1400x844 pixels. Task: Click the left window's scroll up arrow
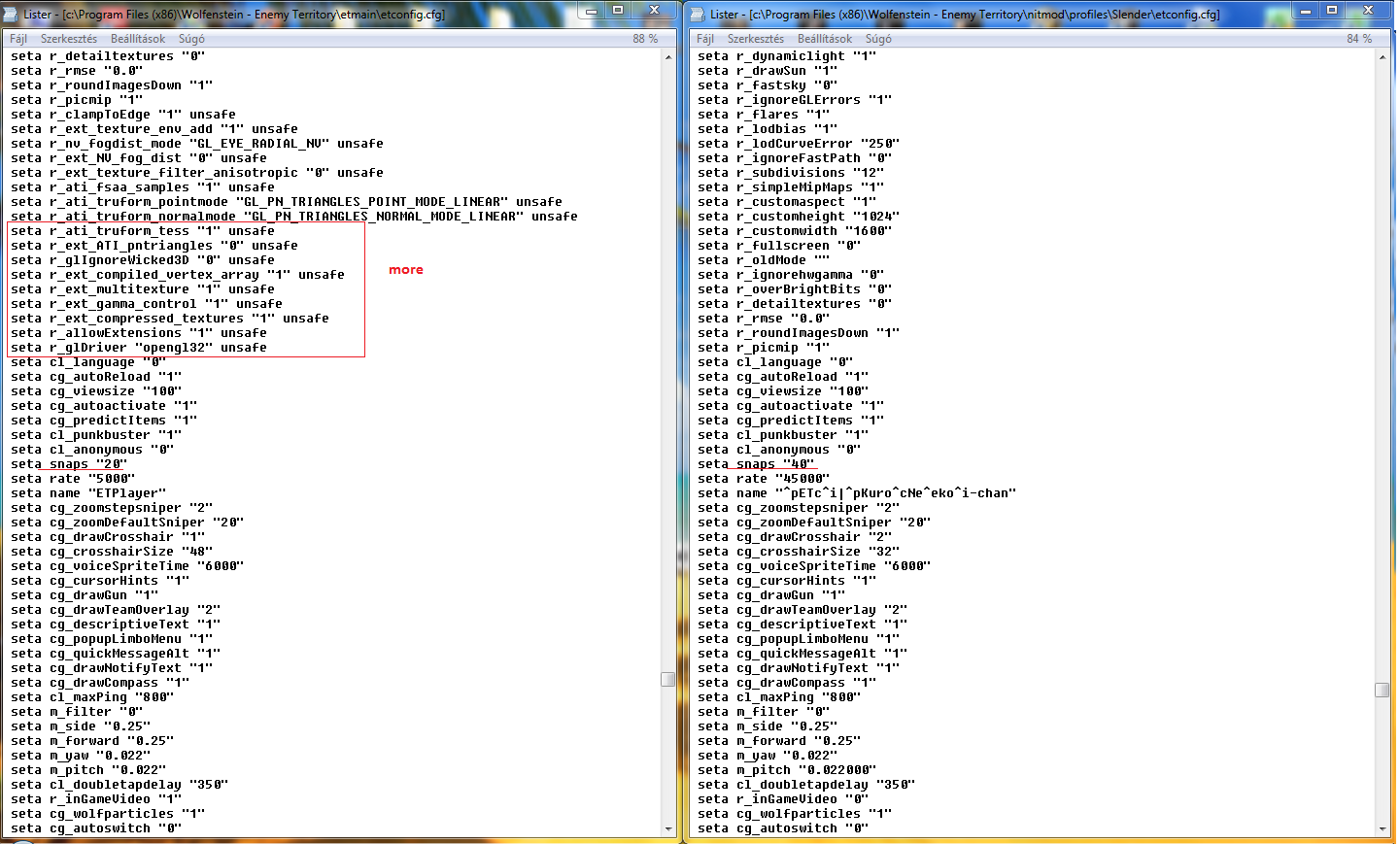[x=668, y=57]
